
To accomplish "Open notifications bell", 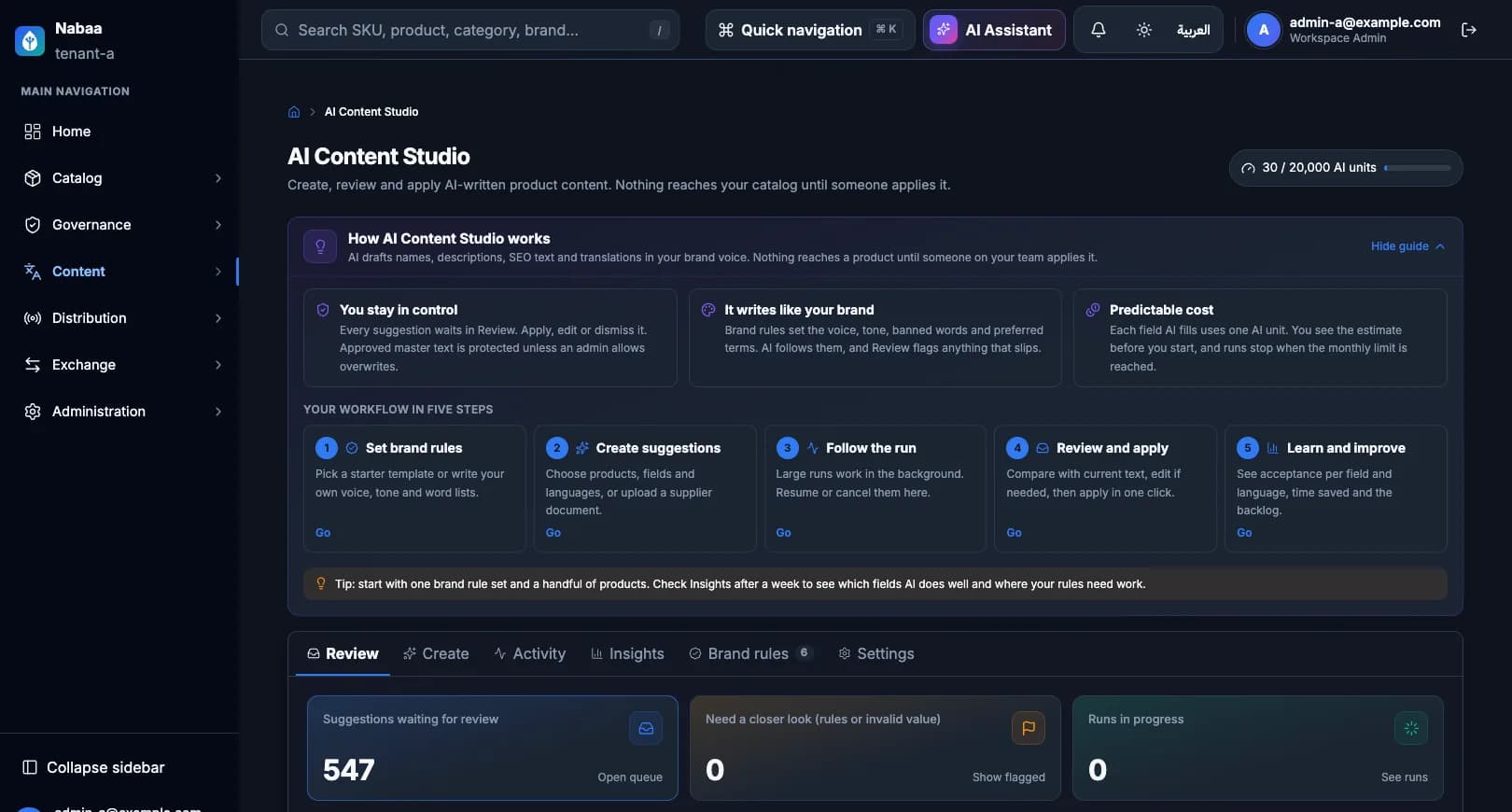I will tap(1099, 30).
